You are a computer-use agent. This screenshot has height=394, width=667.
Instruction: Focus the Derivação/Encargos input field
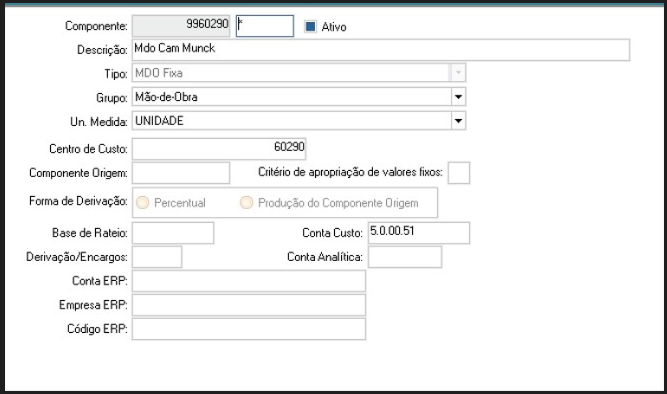point(157,257)
